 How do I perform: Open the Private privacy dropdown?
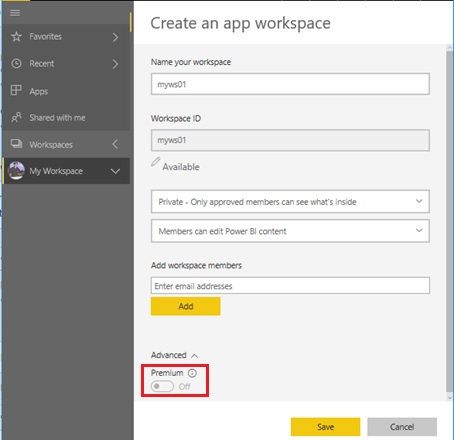[290, 201]
